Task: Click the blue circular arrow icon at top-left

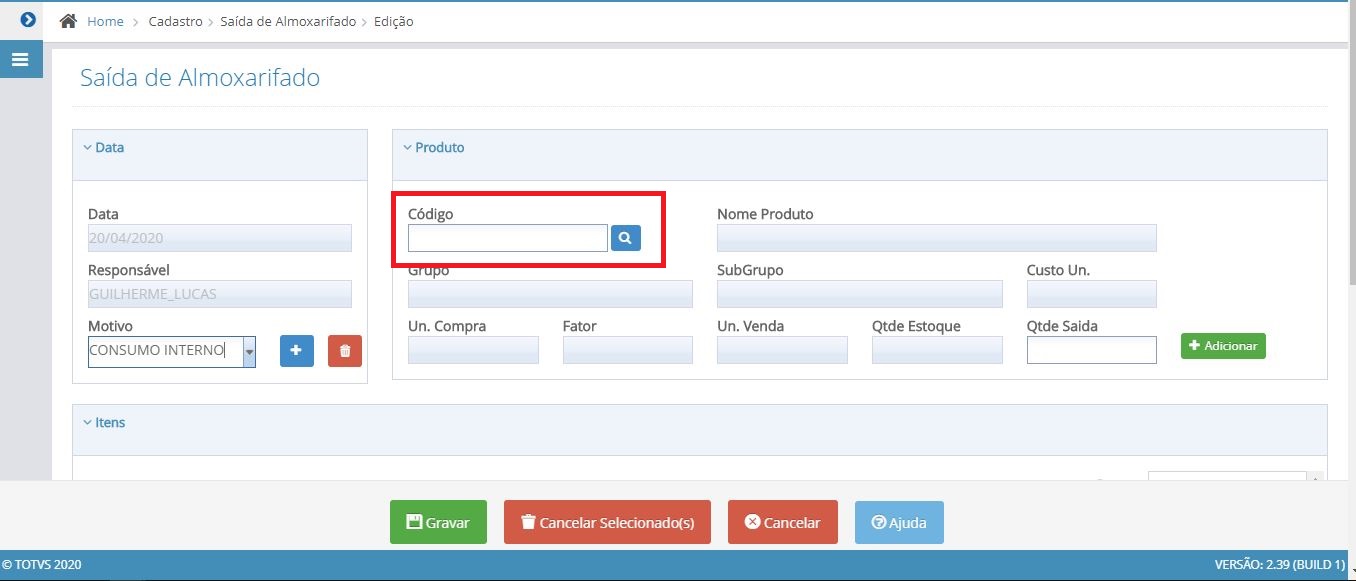Action: (x=28, y=19)
